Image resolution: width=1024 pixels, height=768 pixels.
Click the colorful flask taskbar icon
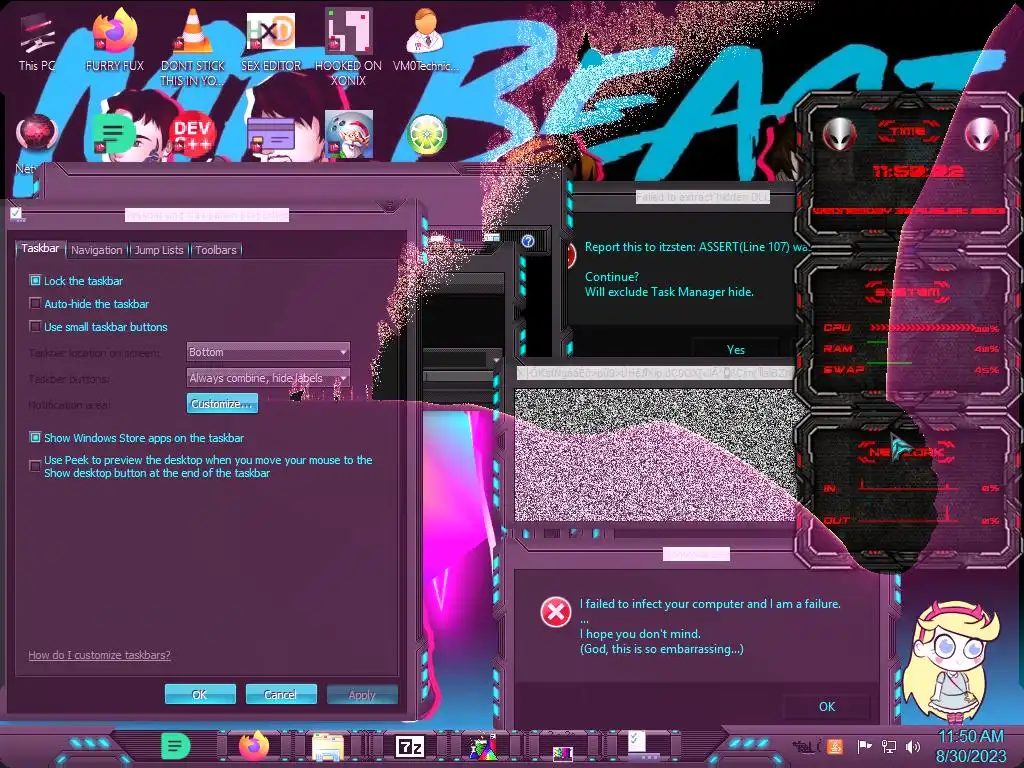coord(483,747)
